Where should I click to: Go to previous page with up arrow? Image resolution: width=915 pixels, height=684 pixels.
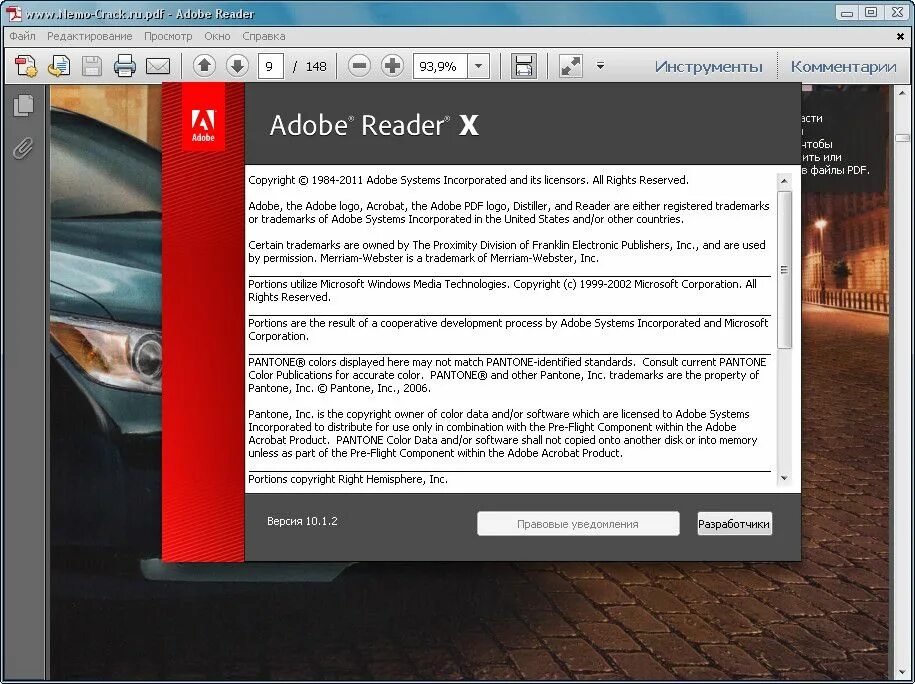[x=204, y=65]
